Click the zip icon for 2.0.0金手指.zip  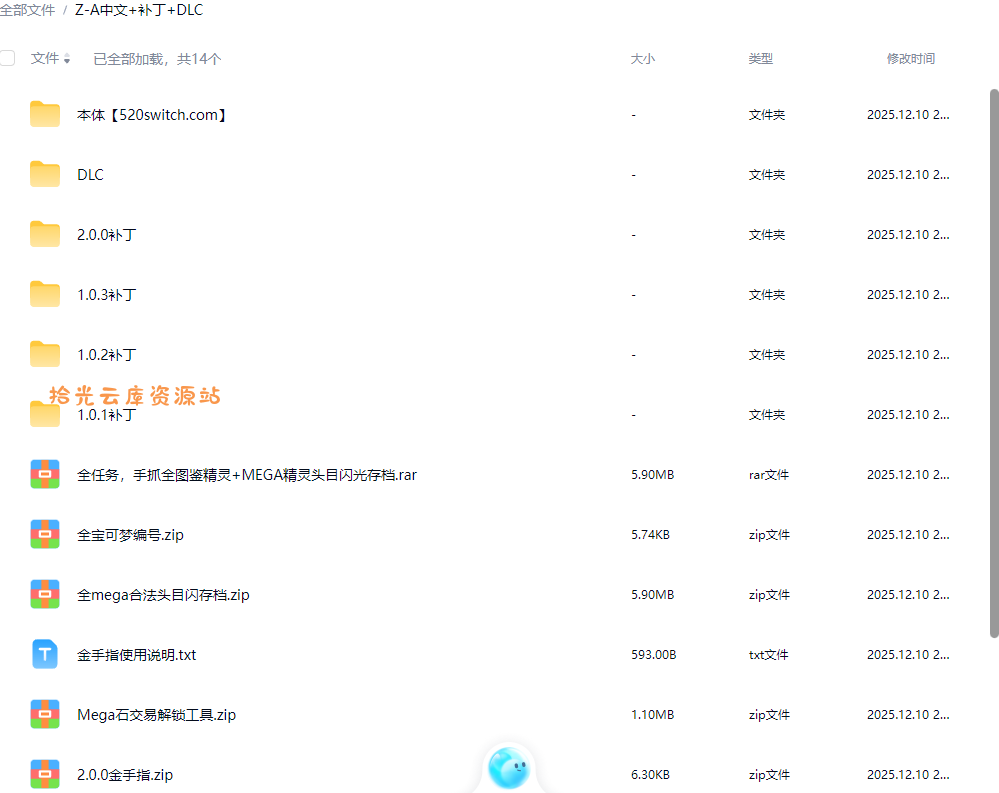pos(44,774)
